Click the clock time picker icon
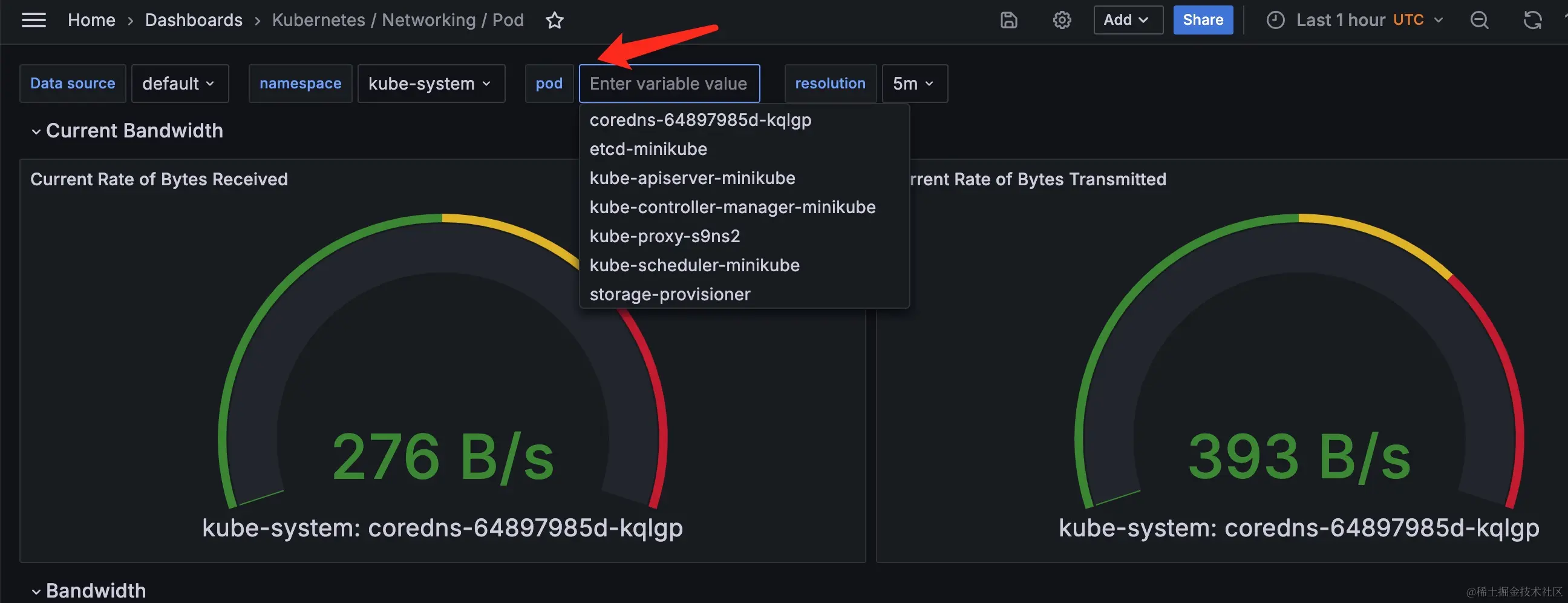Image resolution: width=1568 pixels, height=603 pixels. 1275,20
